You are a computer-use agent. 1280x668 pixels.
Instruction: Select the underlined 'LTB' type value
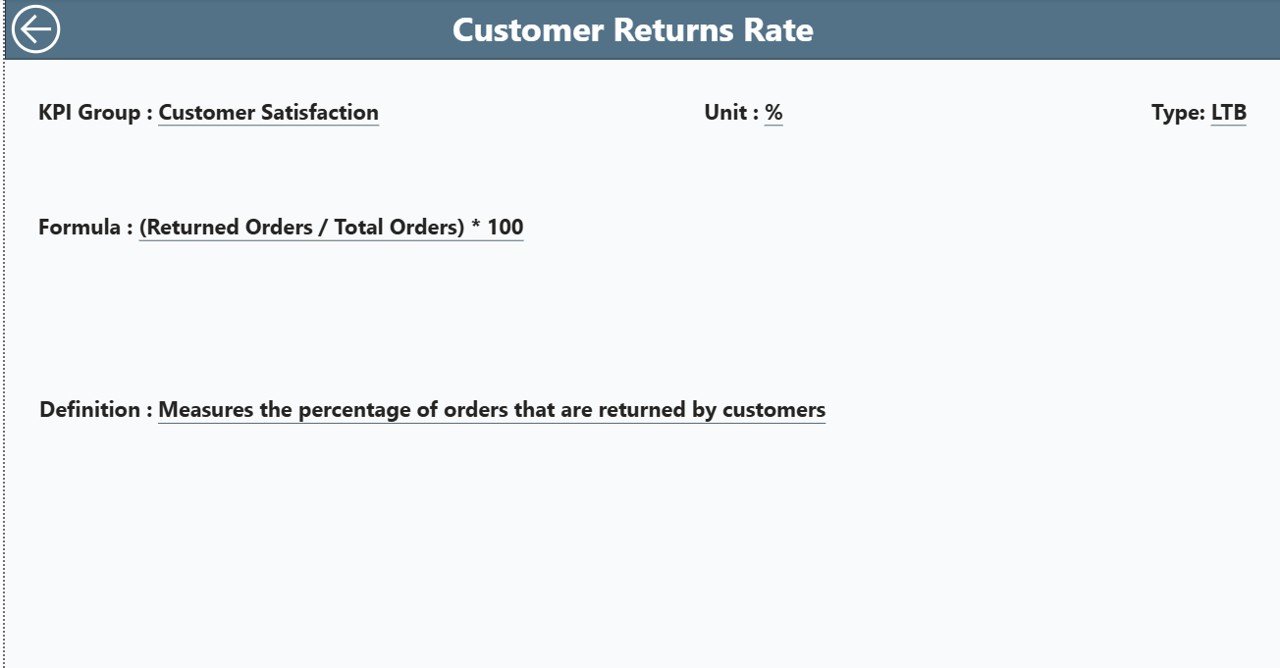(1229, 113)
